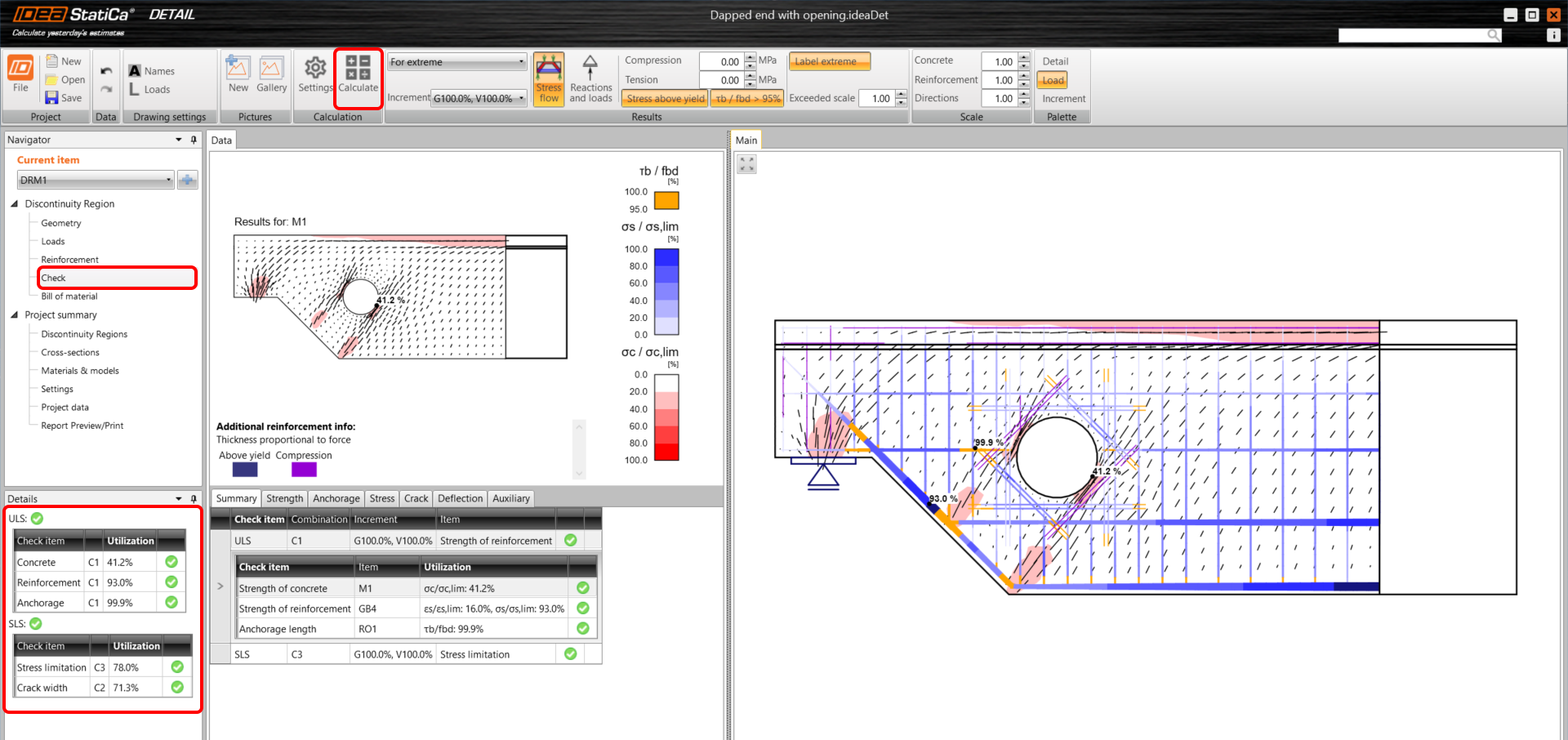Open the For extreme dropdown
This screenshot has height=740, width=1568.
tap(457, 62)
